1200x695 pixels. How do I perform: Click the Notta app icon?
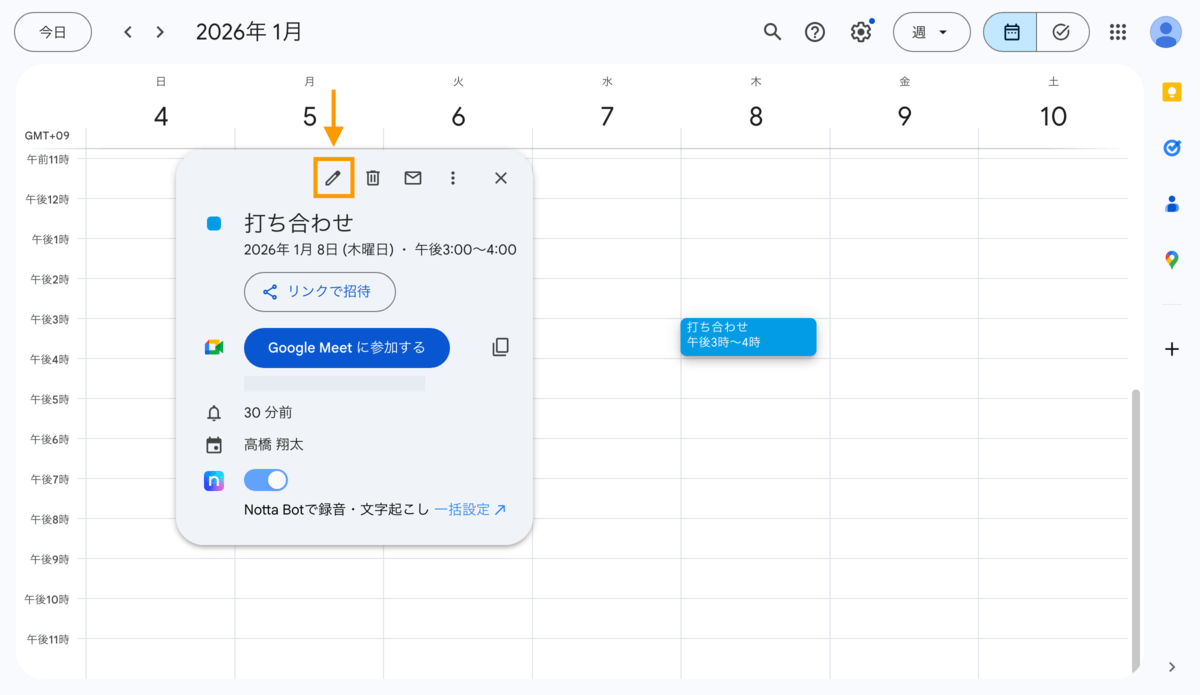[x=214, y=481]
